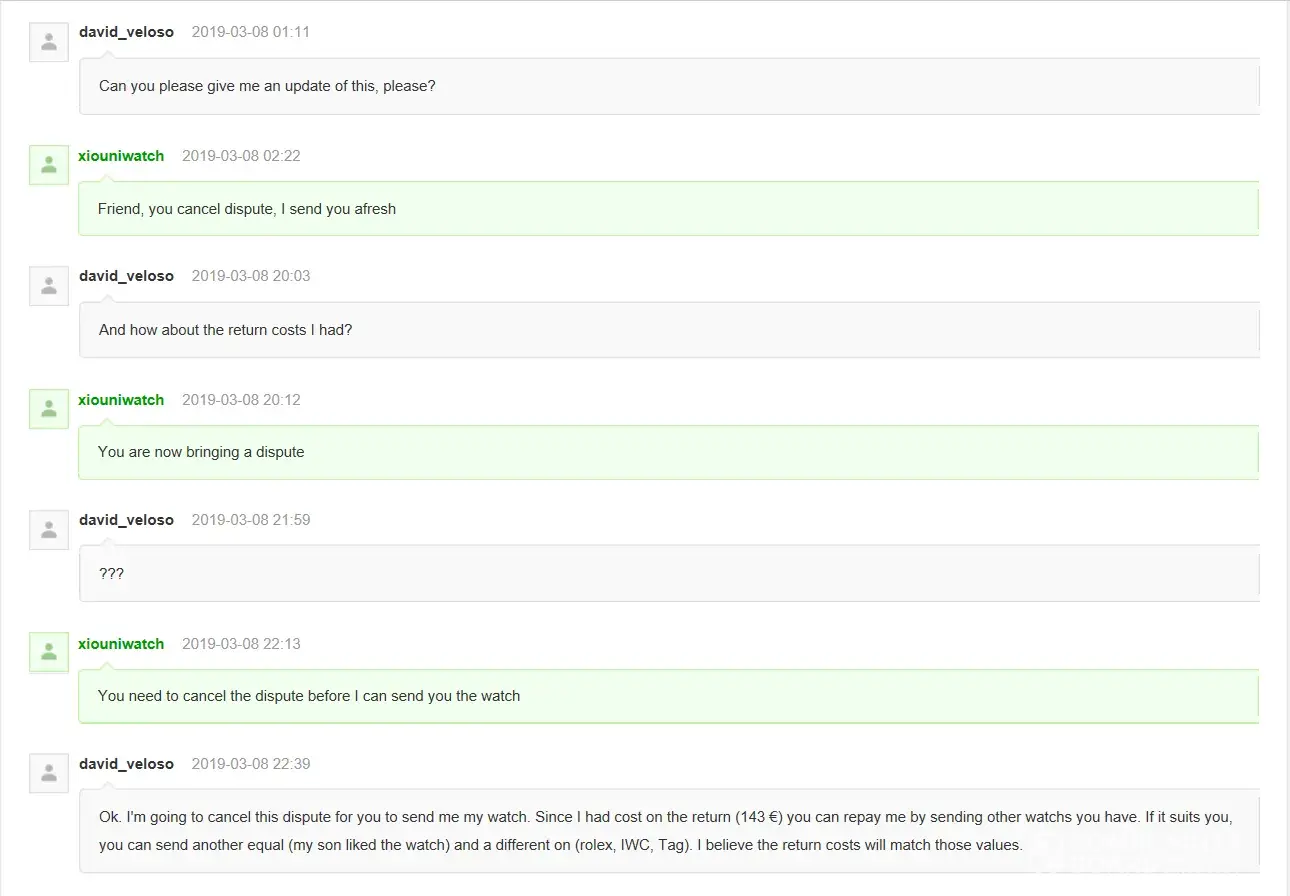The height and width of the screenshot is (896, 1290).
Task: Open david_veloso username posted at 22:39
Action: click(126, 764)
